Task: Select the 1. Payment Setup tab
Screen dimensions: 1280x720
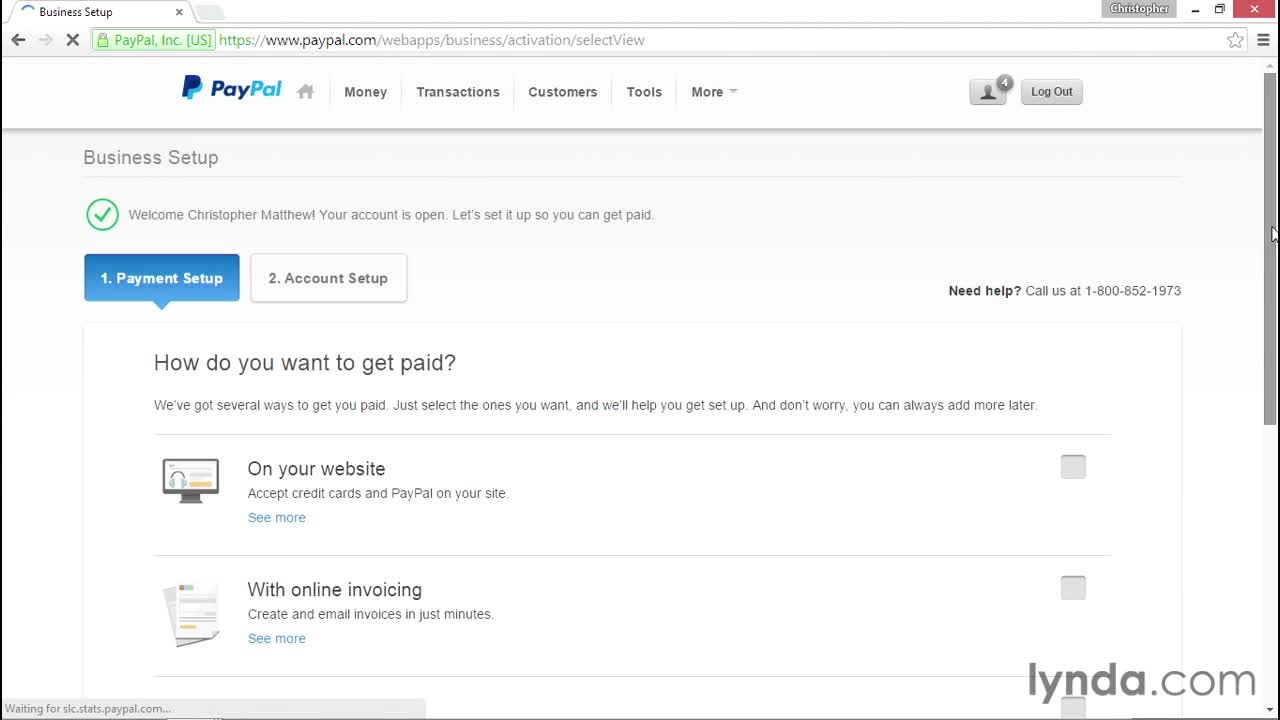Action: [162, 278]
